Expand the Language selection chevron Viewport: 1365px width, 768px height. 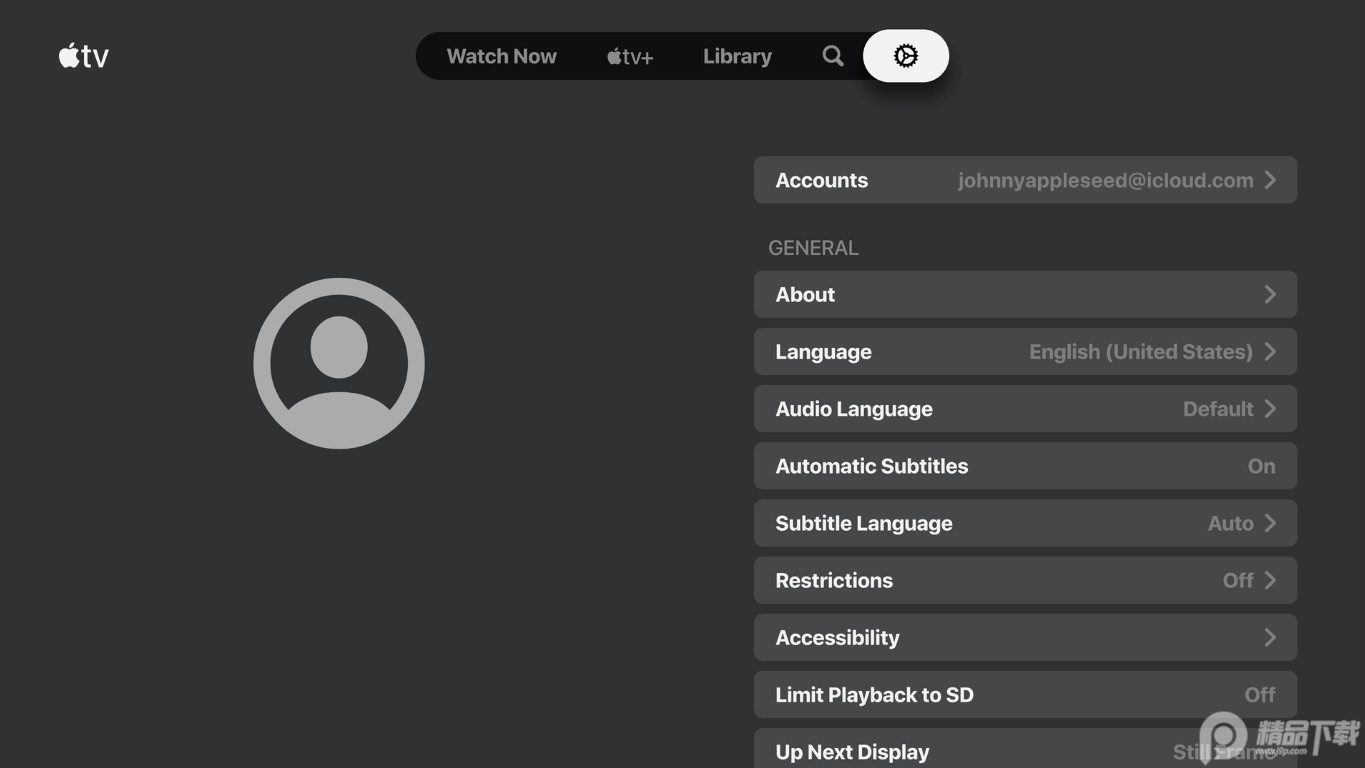click(1270, 351)
